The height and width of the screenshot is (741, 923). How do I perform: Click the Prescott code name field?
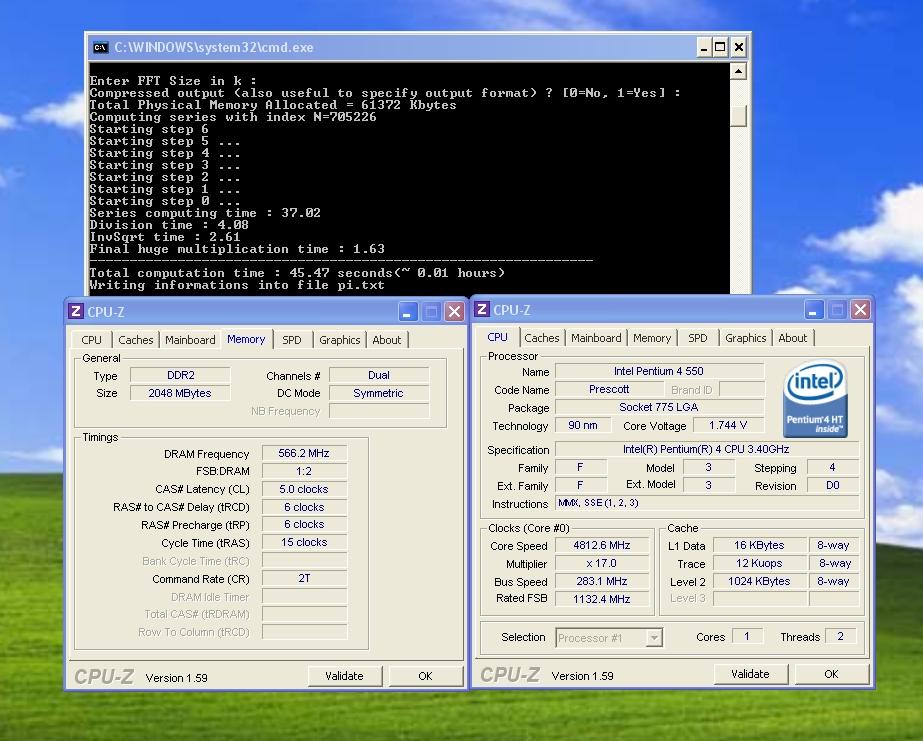tap(609, 390)
